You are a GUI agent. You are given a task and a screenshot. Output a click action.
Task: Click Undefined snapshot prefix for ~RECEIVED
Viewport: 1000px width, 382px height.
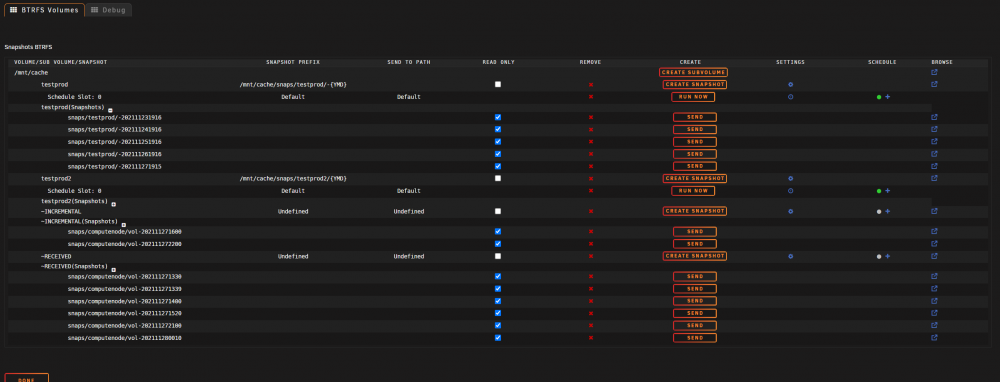293,256
